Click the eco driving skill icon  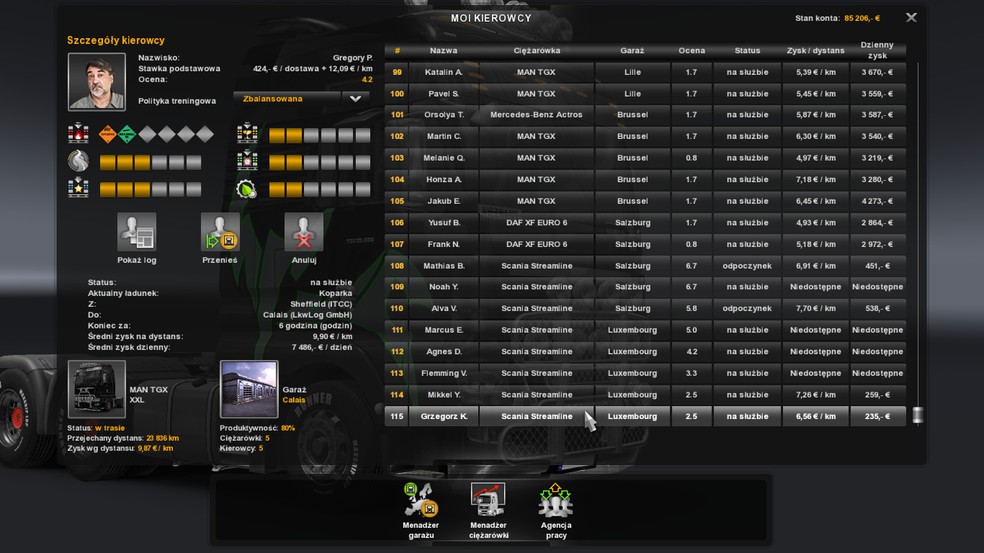(247, 188)
